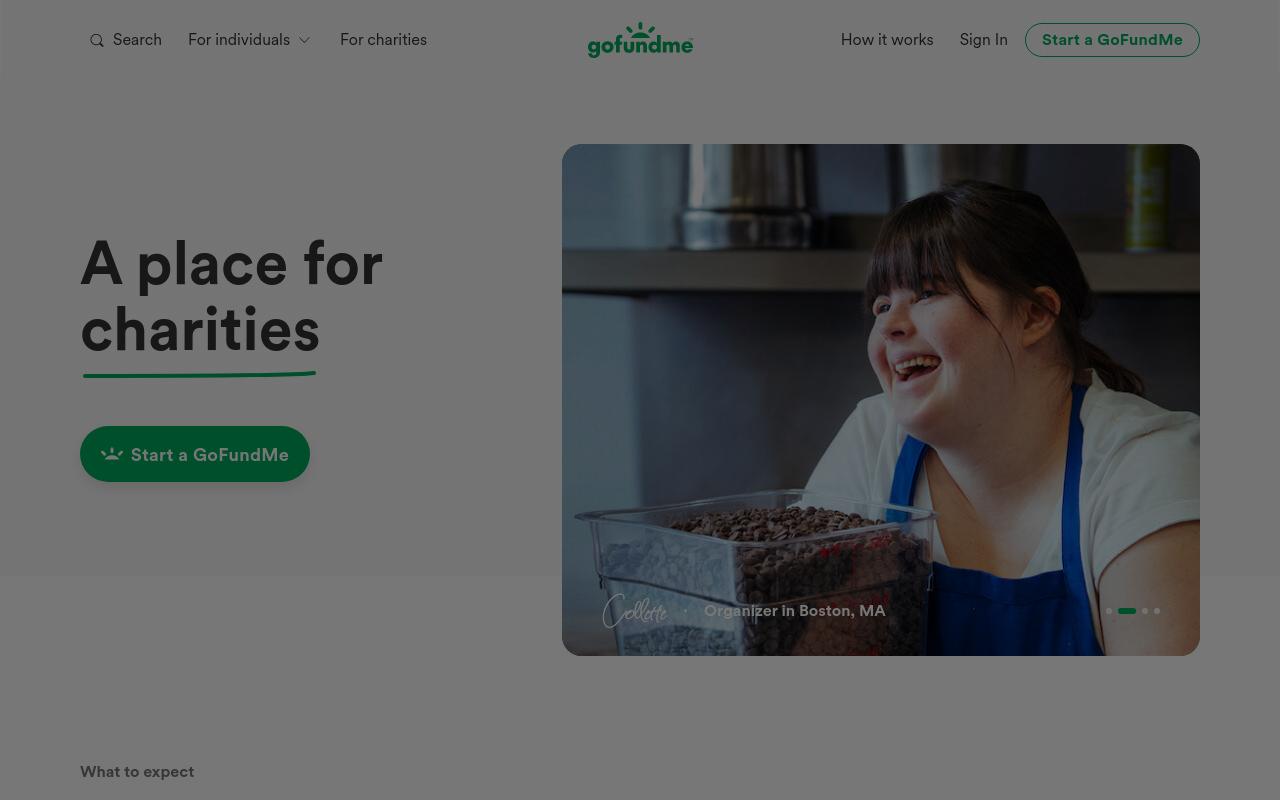Image resolution: width=1280 pixels, height=800 pixels.
Task: Click the Organizer in Boston, MA caption
Action: tap(795, 611)
